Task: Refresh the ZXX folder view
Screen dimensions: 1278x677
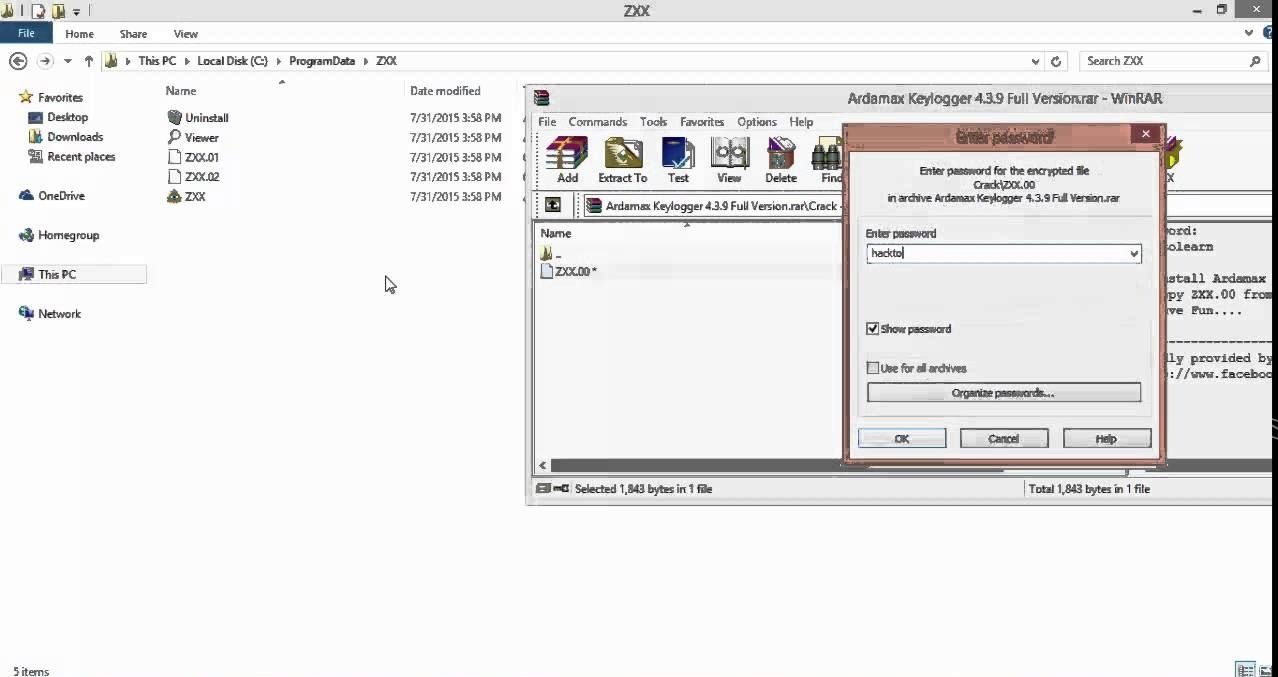Action: [1056, 61]
